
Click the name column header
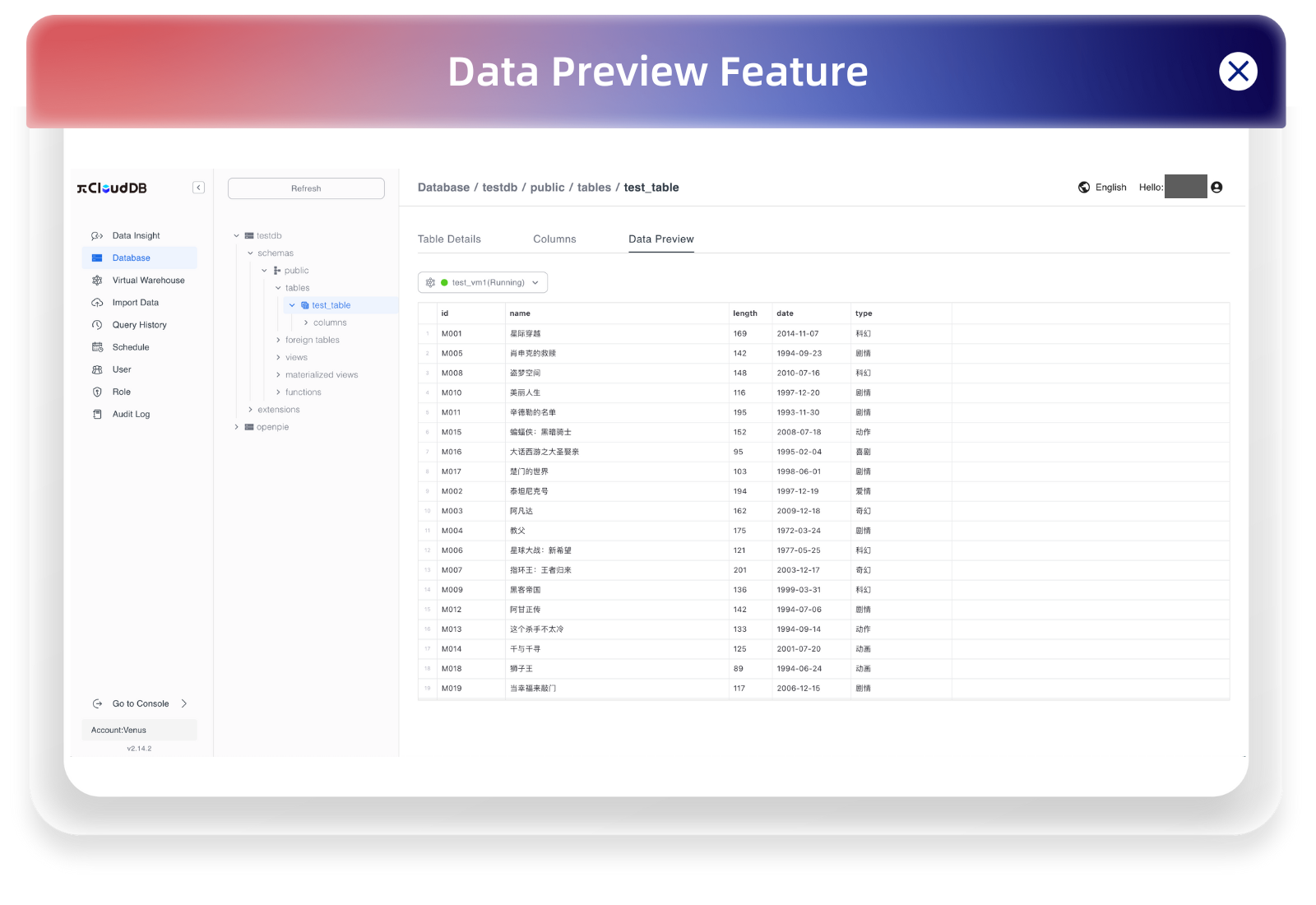tap(617, 313)
